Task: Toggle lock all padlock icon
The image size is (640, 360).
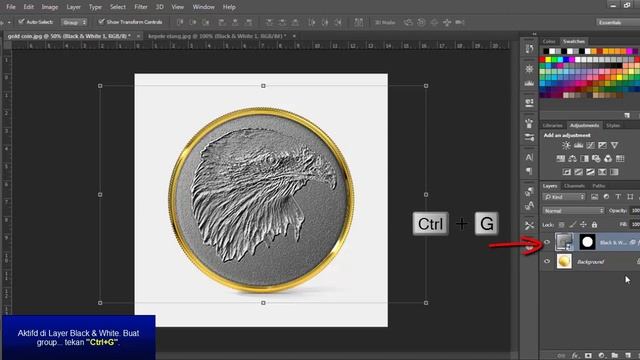Action: tap(594, 225)
